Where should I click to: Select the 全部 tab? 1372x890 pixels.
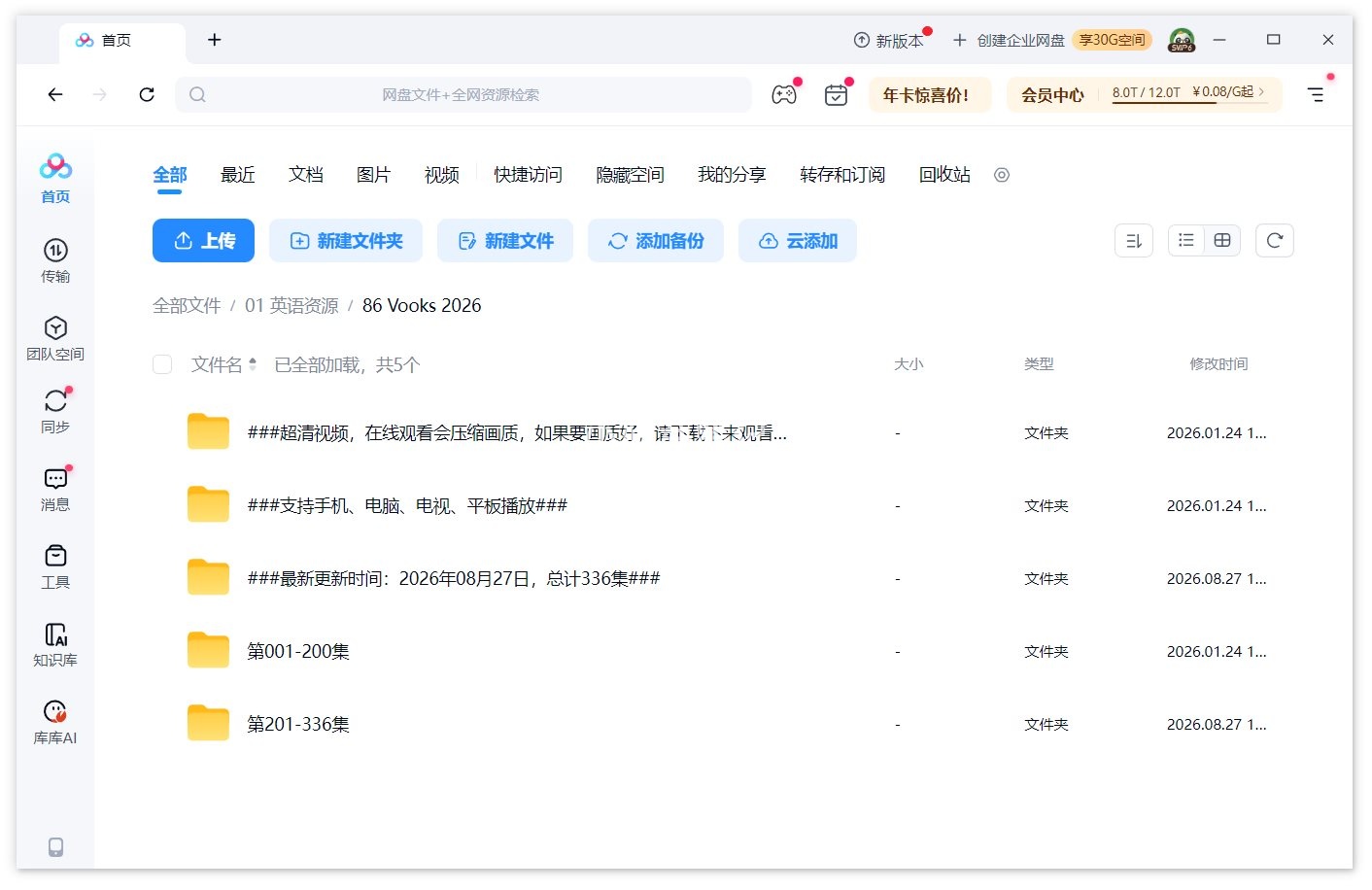pos(170,175)
